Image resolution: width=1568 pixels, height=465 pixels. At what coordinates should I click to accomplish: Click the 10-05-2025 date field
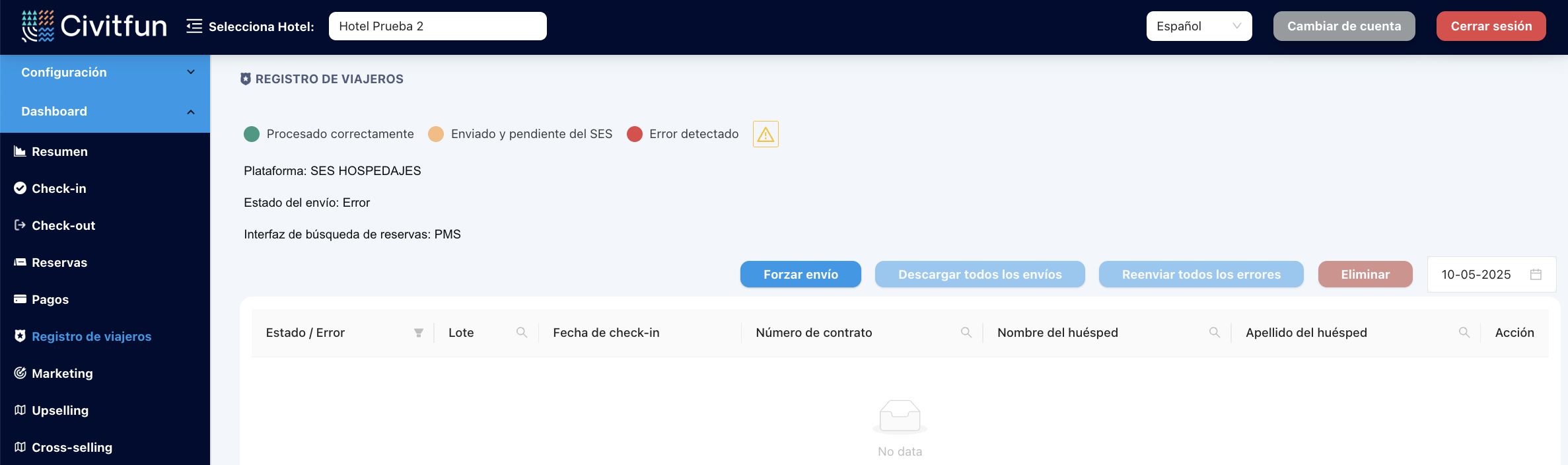coord(1491,274)
